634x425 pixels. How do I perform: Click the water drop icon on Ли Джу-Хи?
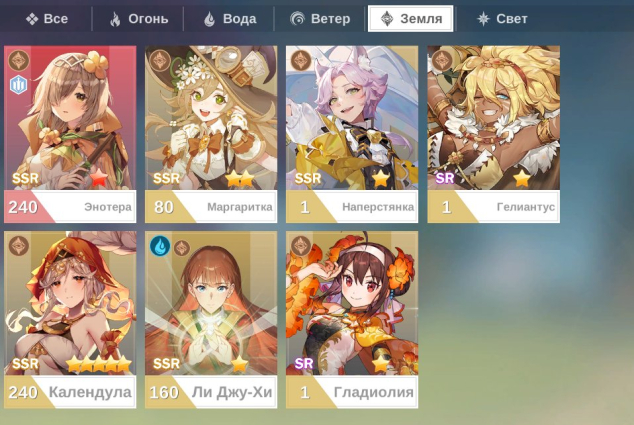pyautogui.click(x=160, y=246)
